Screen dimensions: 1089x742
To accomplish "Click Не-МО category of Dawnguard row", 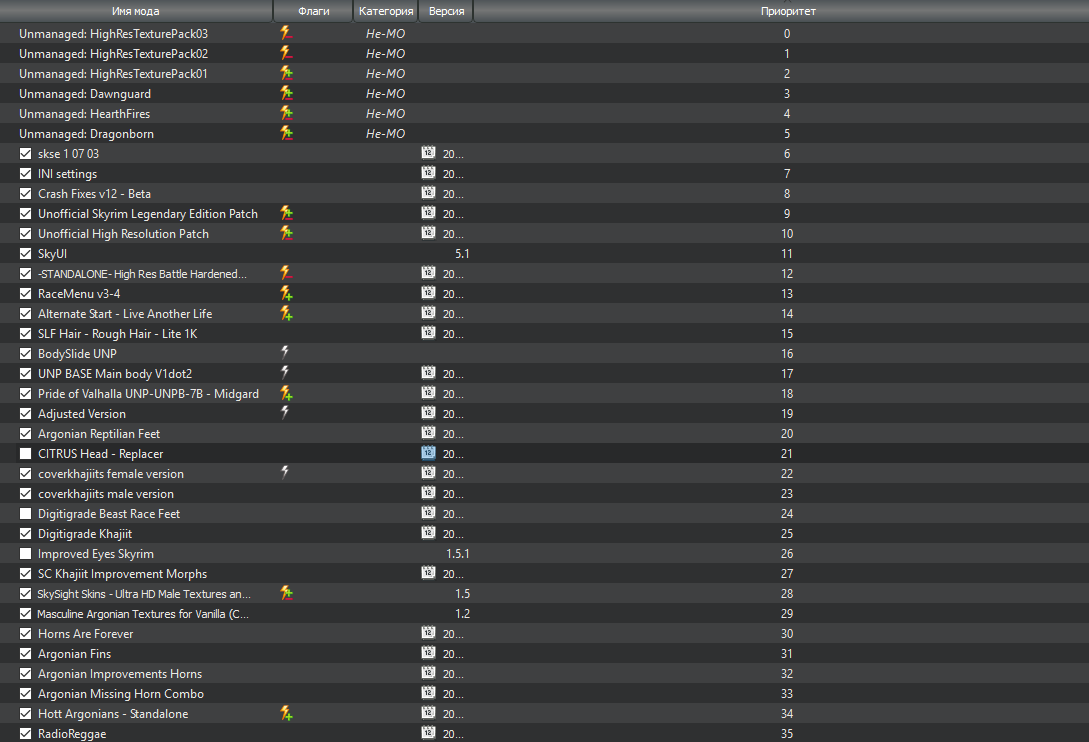I will point(385,94).
